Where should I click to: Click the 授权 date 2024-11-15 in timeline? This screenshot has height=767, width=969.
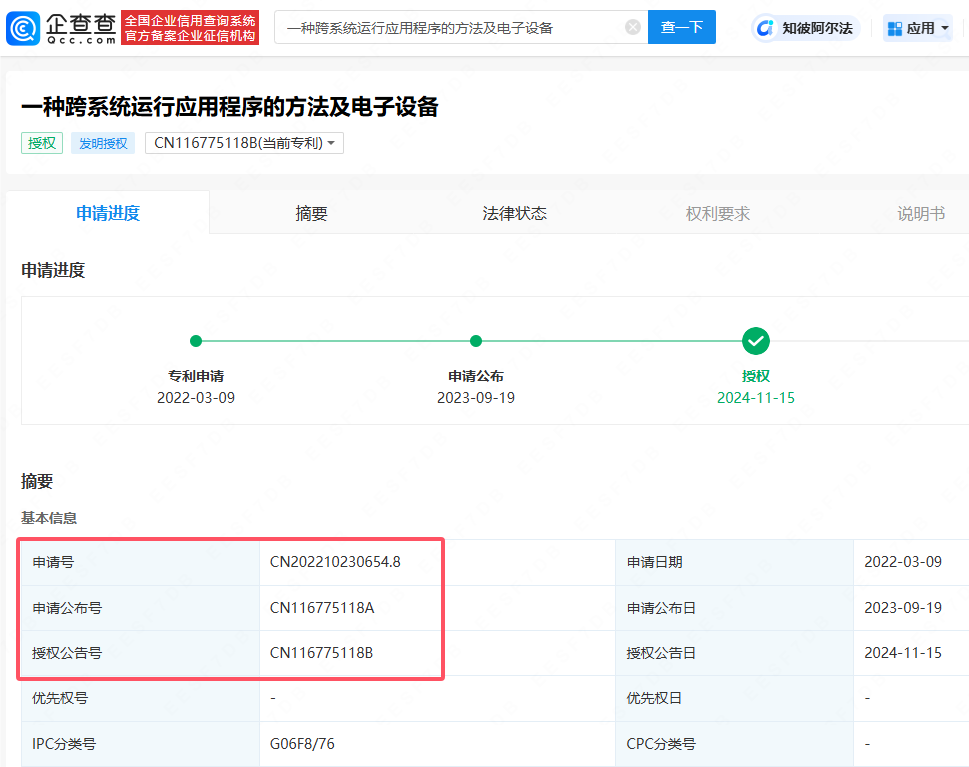pos(755,397)
